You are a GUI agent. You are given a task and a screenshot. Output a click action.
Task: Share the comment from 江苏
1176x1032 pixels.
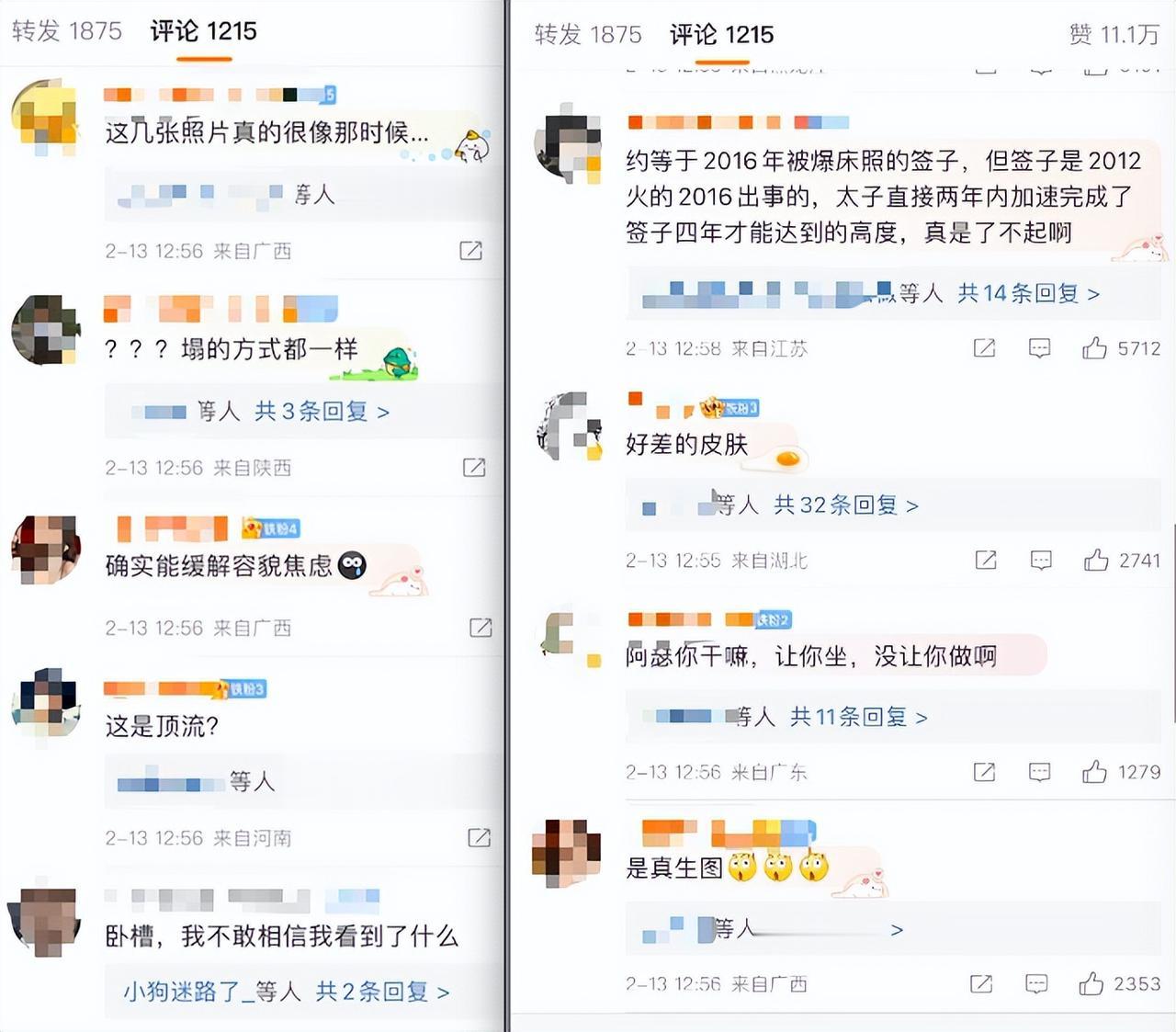coord(984,347)
